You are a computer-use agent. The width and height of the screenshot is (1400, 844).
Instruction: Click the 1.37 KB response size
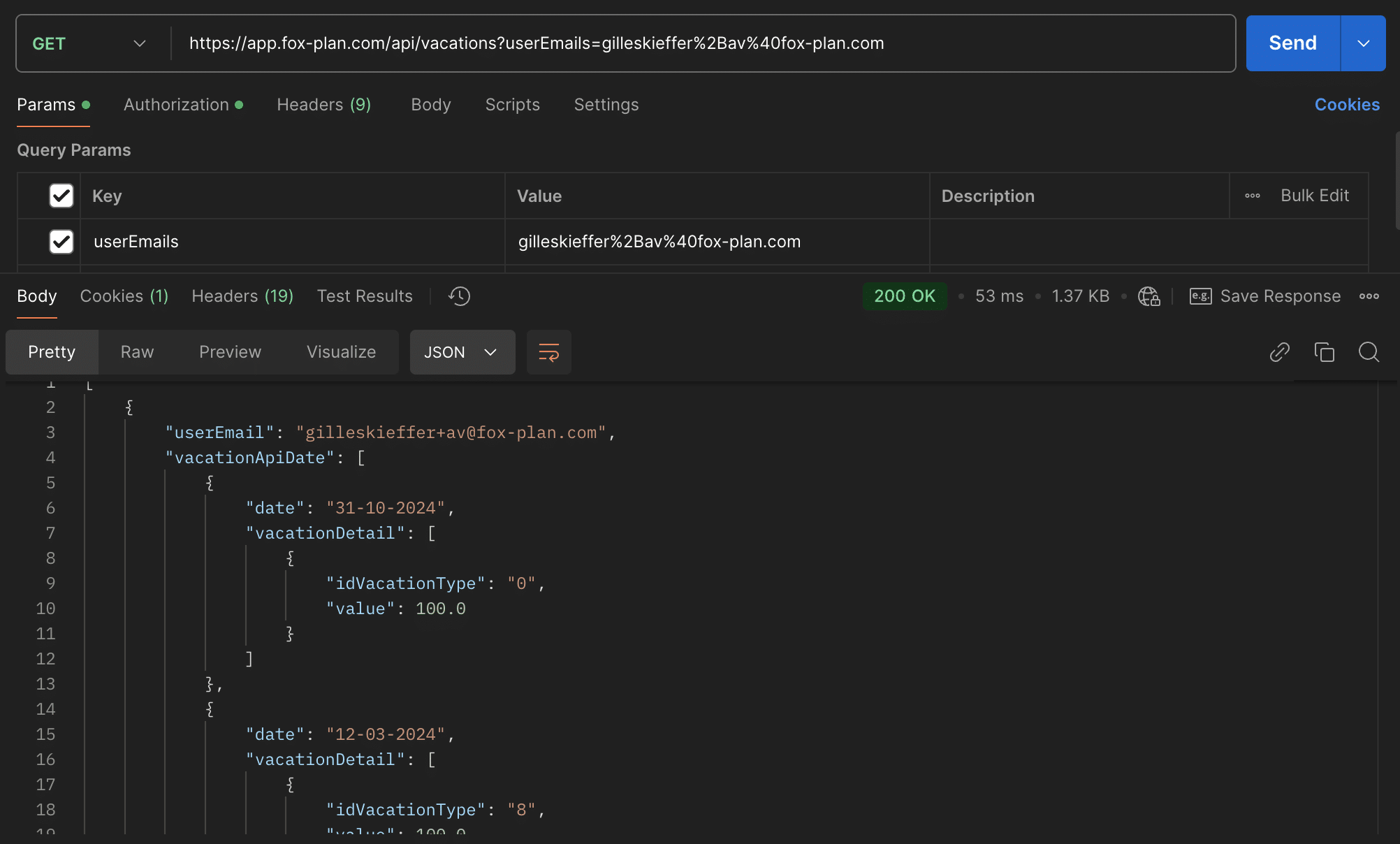(x=1081, y=296)
